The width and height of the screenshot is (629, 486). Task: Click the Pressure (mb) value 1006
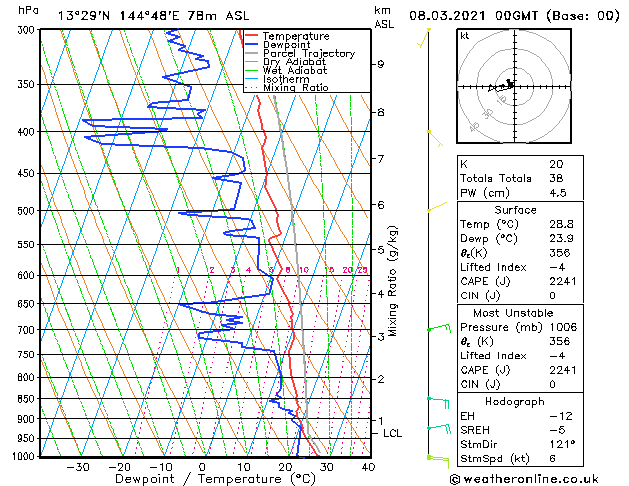click(563, 327)
